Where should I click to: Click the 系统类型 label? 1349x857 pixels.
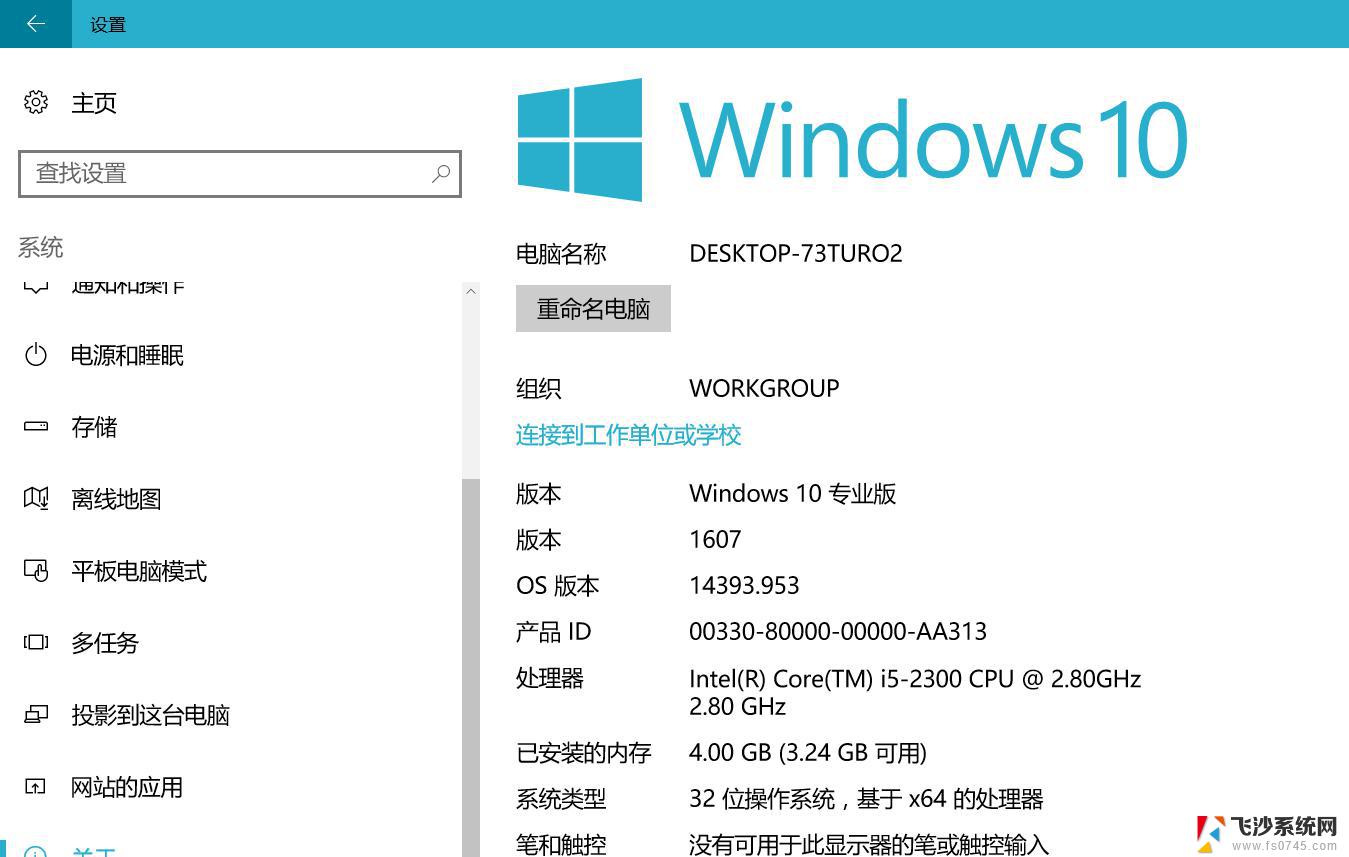click(561, 799)
